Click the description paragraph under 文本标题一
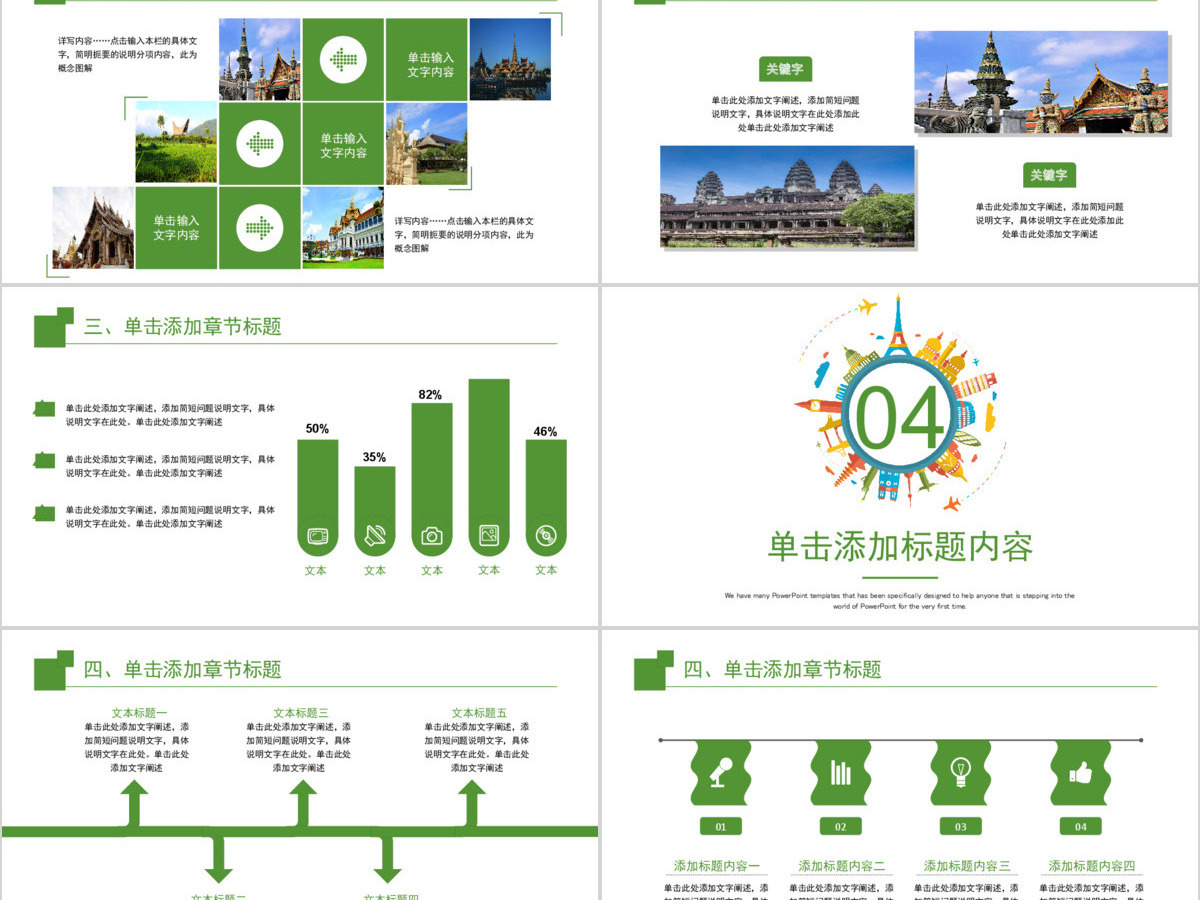 pos(136,747)
